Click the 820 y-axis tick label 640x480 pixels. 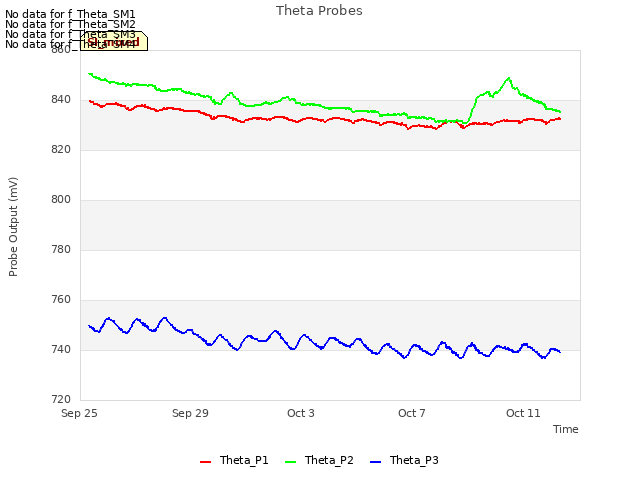[61, 150]
